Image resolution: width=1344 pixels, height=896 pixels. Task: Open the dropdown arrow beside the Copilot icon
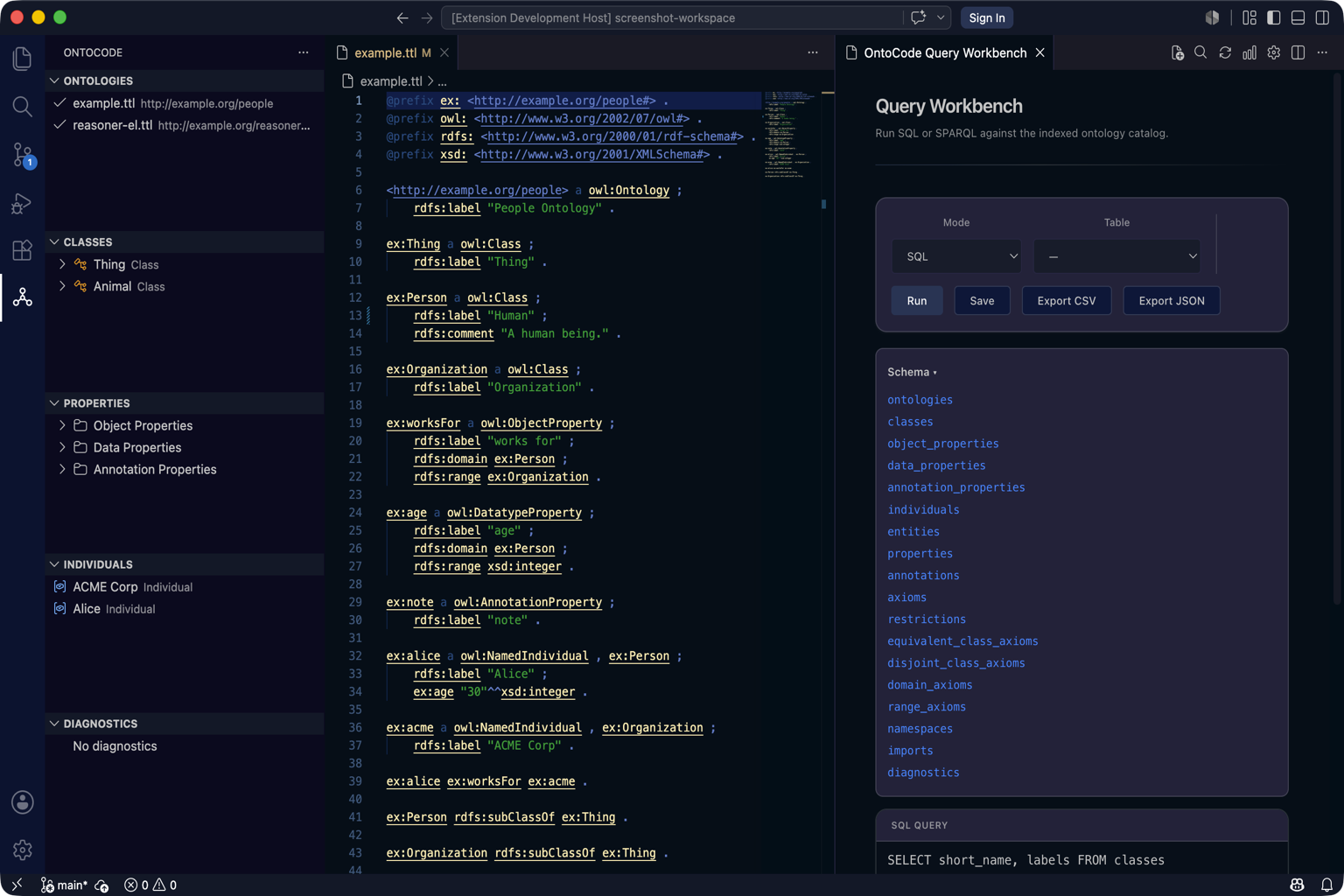coord(941,17)
